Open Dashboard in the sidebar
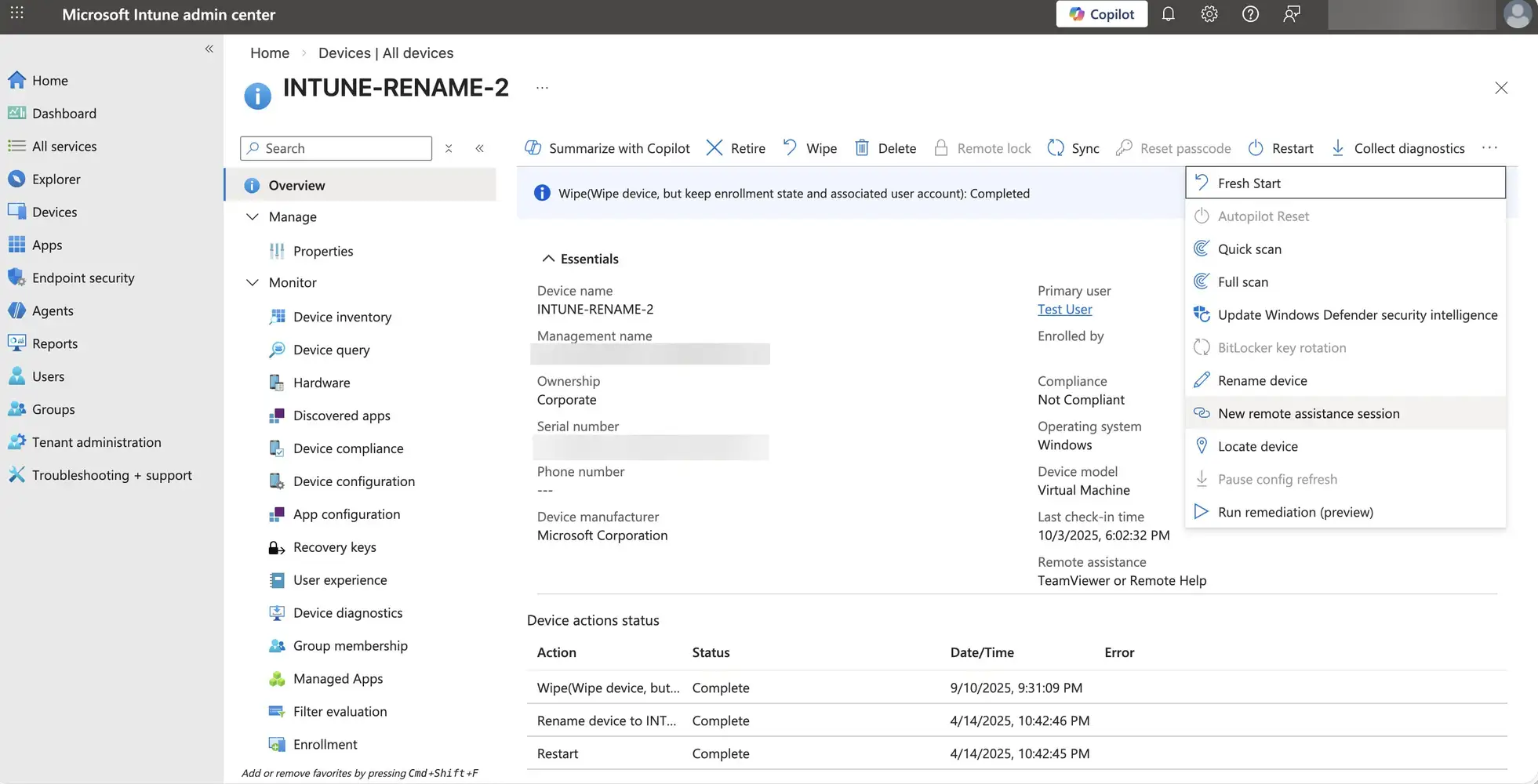 point(64,113)
